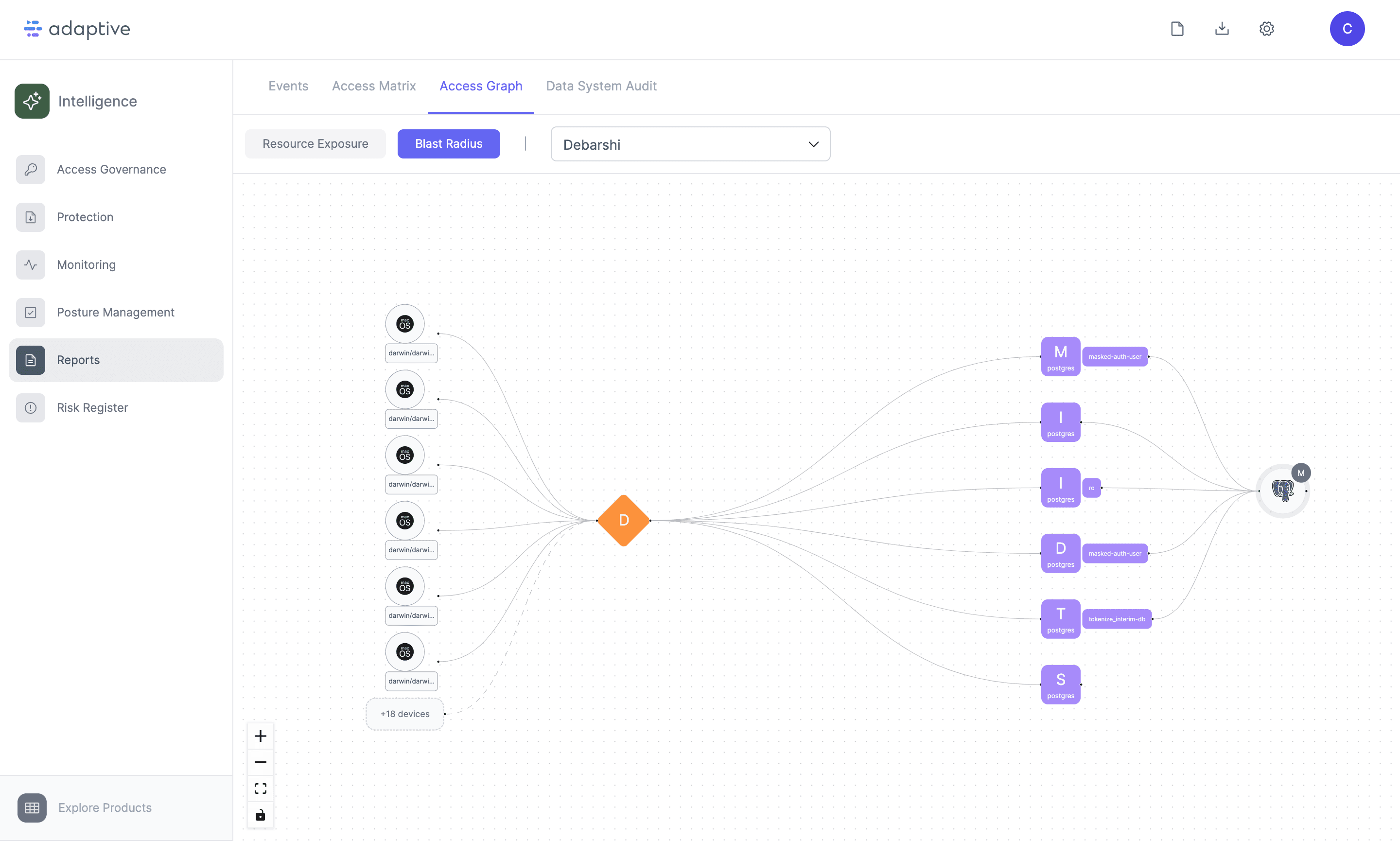Screen dimensions: 1400x842
Task: Select the S postgres node
Action: [x=1060, y=684]
